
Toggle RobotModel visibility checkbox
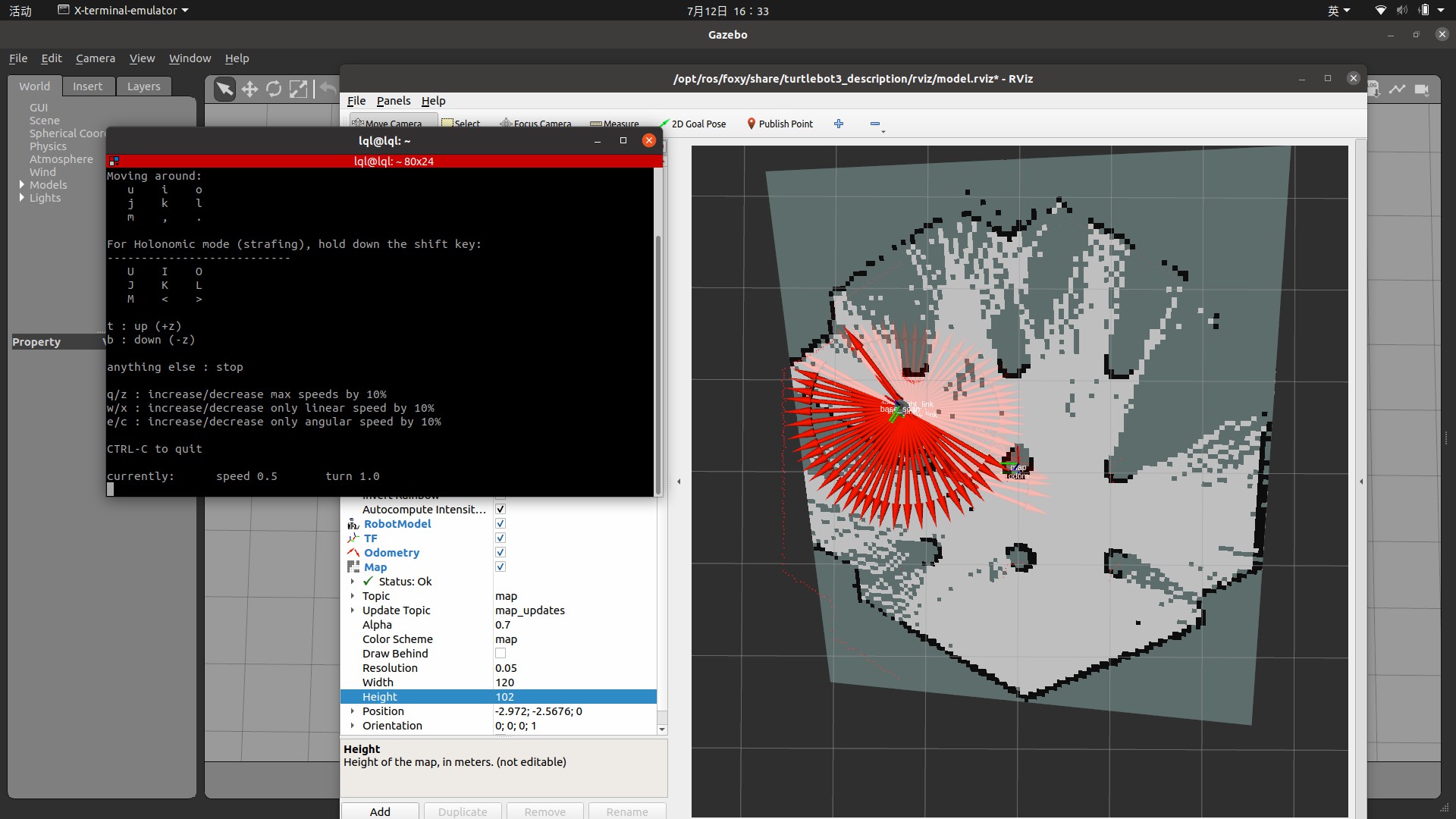point(500,524)
